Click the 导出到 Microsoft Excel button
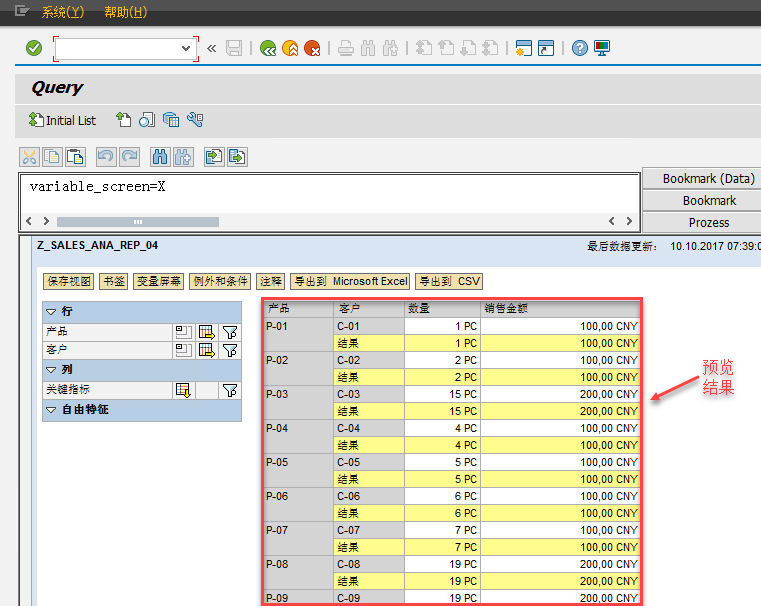 tap(350, 282)
